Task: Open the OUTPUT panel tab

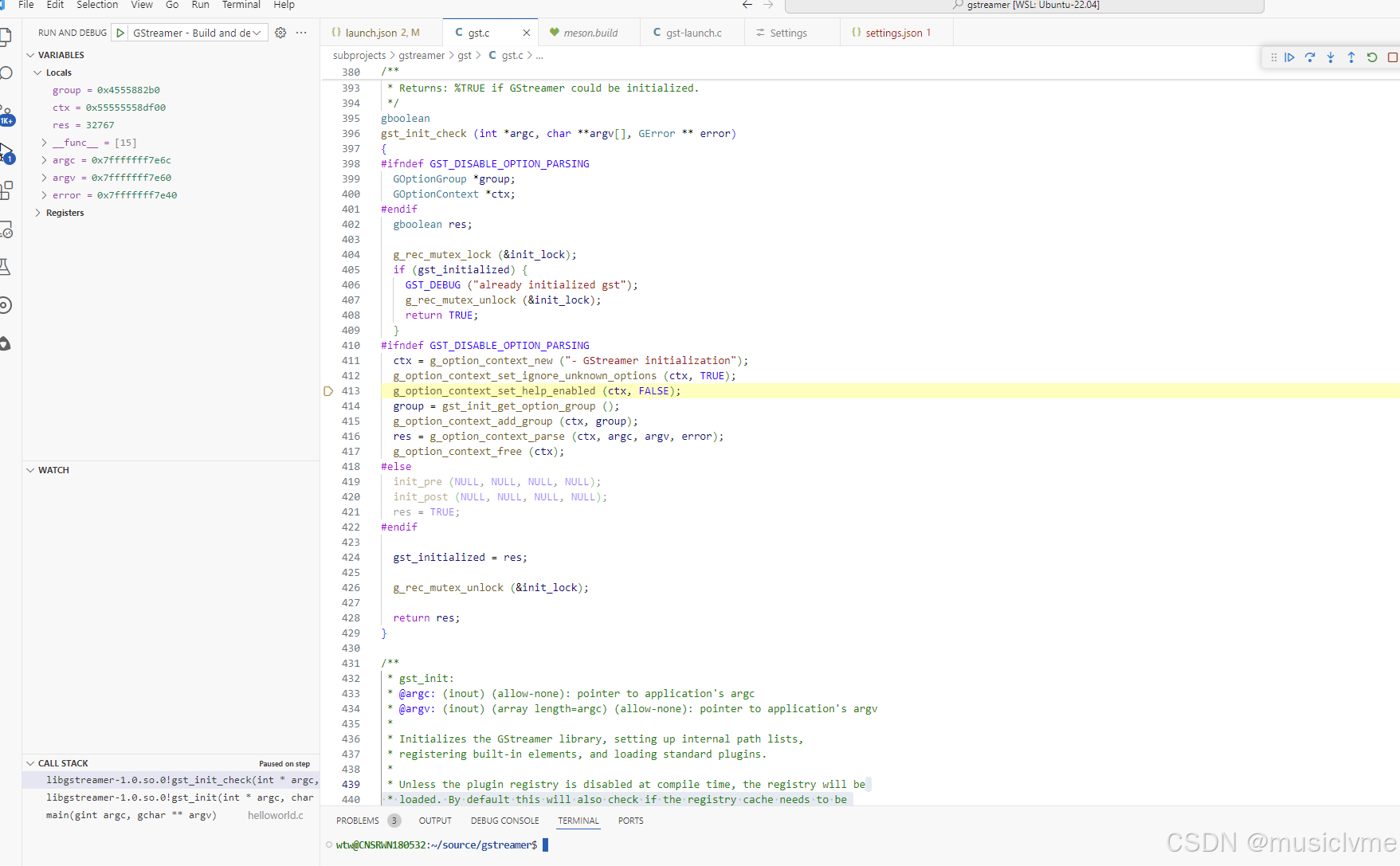Action: (x=435, y=821)
